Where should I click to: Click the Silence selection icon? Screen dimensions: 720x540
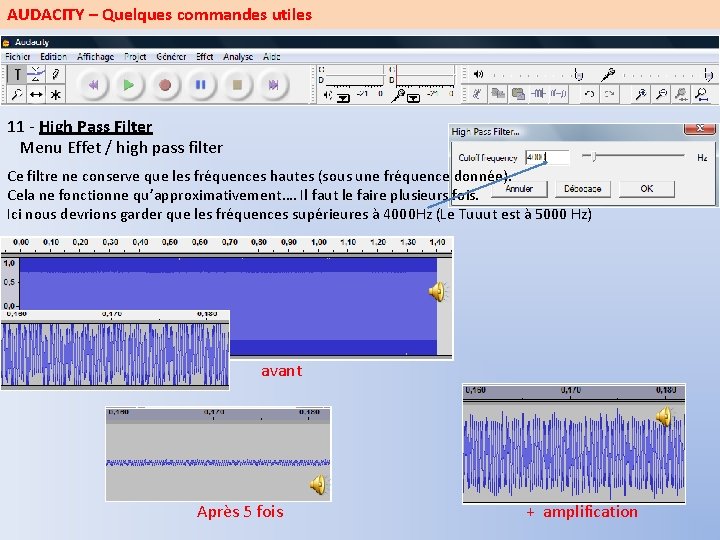[x=558, y=94]
